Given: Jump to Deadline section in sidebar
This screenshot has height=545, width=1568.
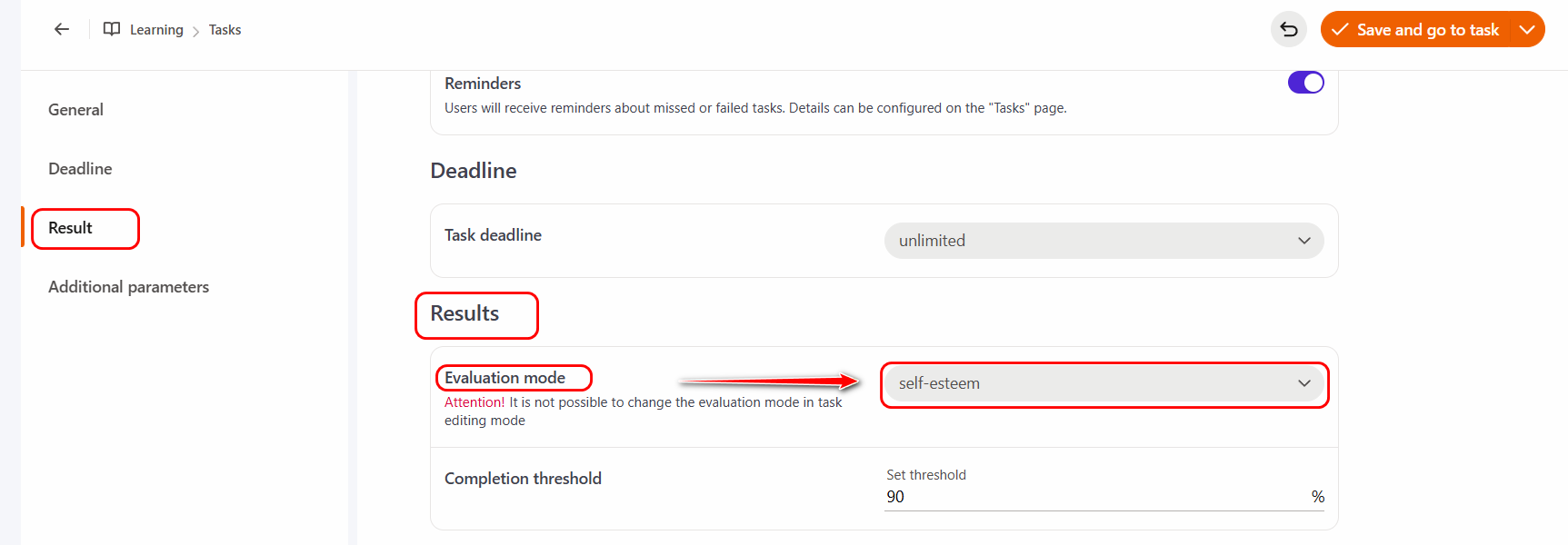Looking at the screenshot, I should point(80,169).
